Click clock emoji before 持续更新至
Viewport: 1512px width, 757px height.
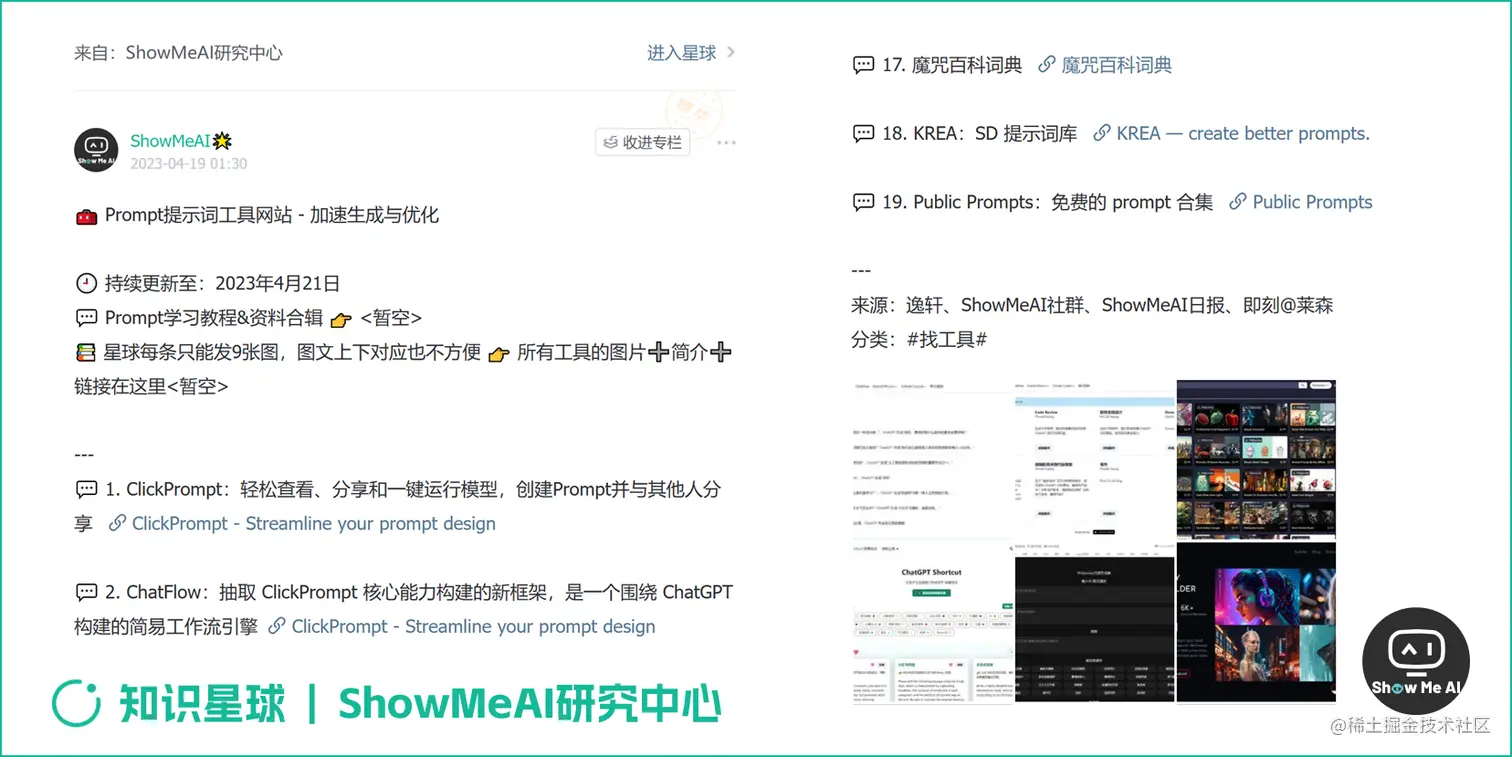pos(86,283)
